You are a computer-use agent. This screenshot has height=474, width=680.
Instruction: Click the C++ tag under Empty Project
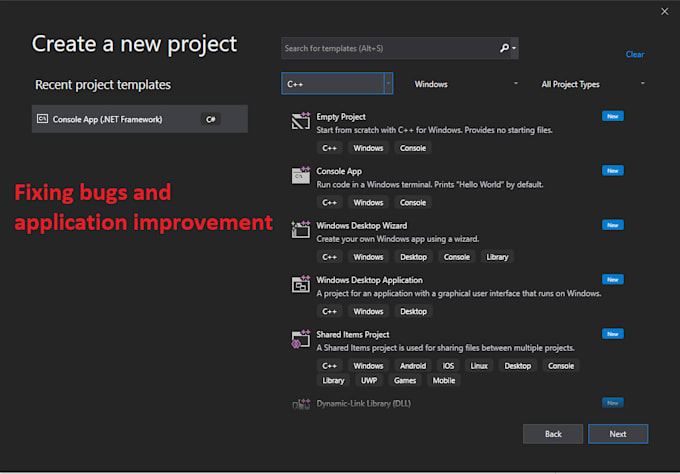pos(329,148)
